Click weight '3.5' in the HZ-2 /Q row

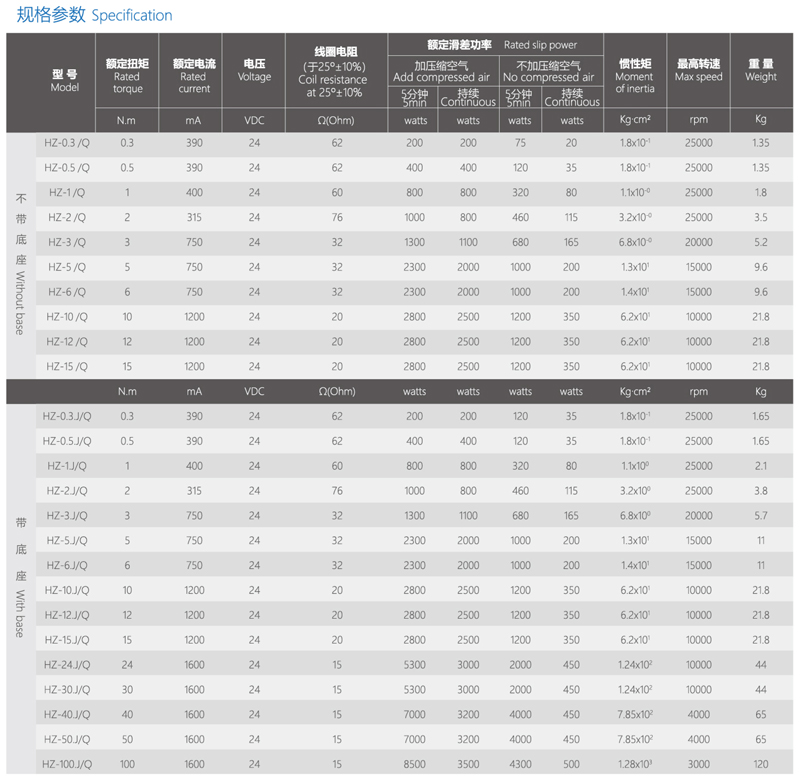pos(761,217)
